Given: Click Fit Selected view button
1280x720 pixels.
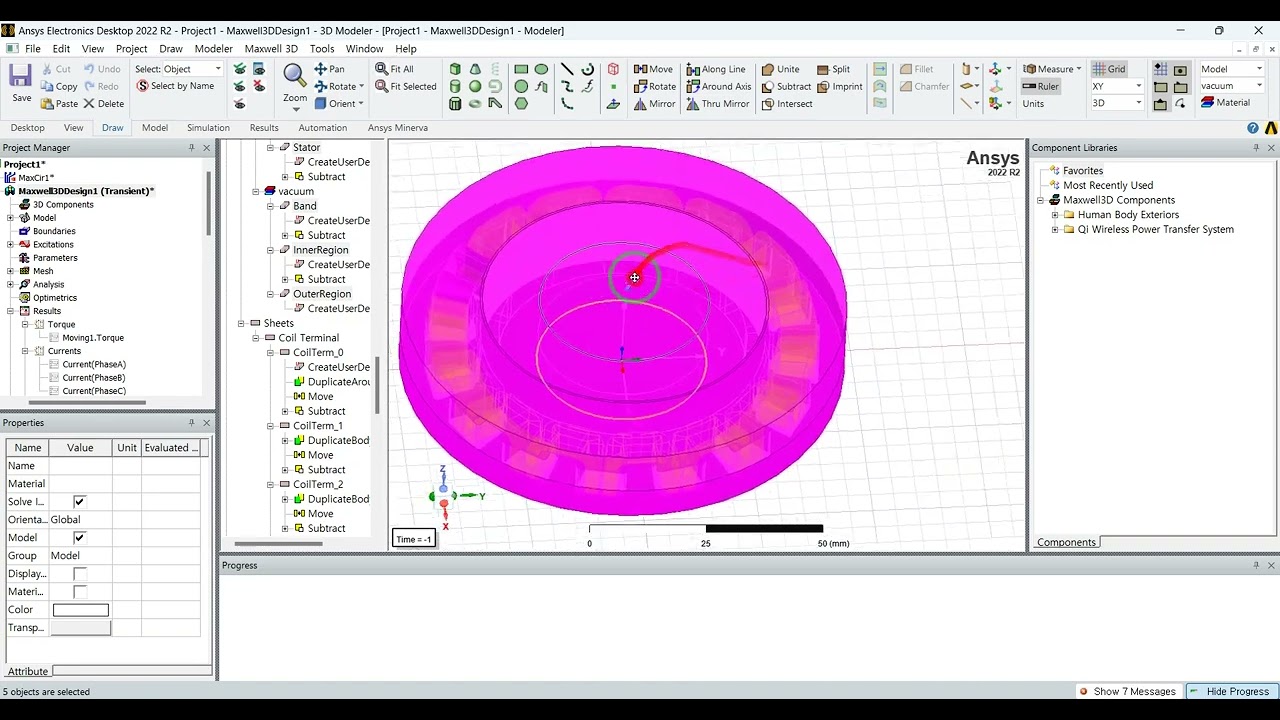Looking at the screenshot, I should click(x=405, y=86).
